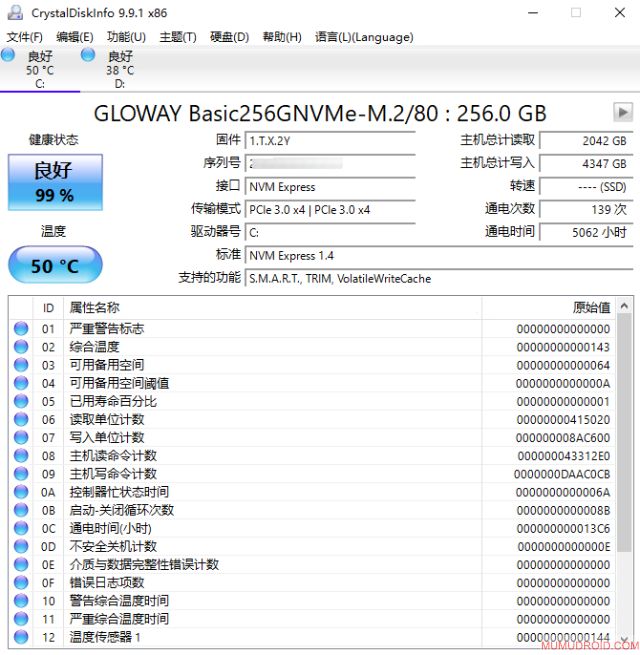Viewport: 640px width, 655px height.
Task: Click the blue status circle above the C: drive
Action: pyautogui.click(x=8, y=55)
